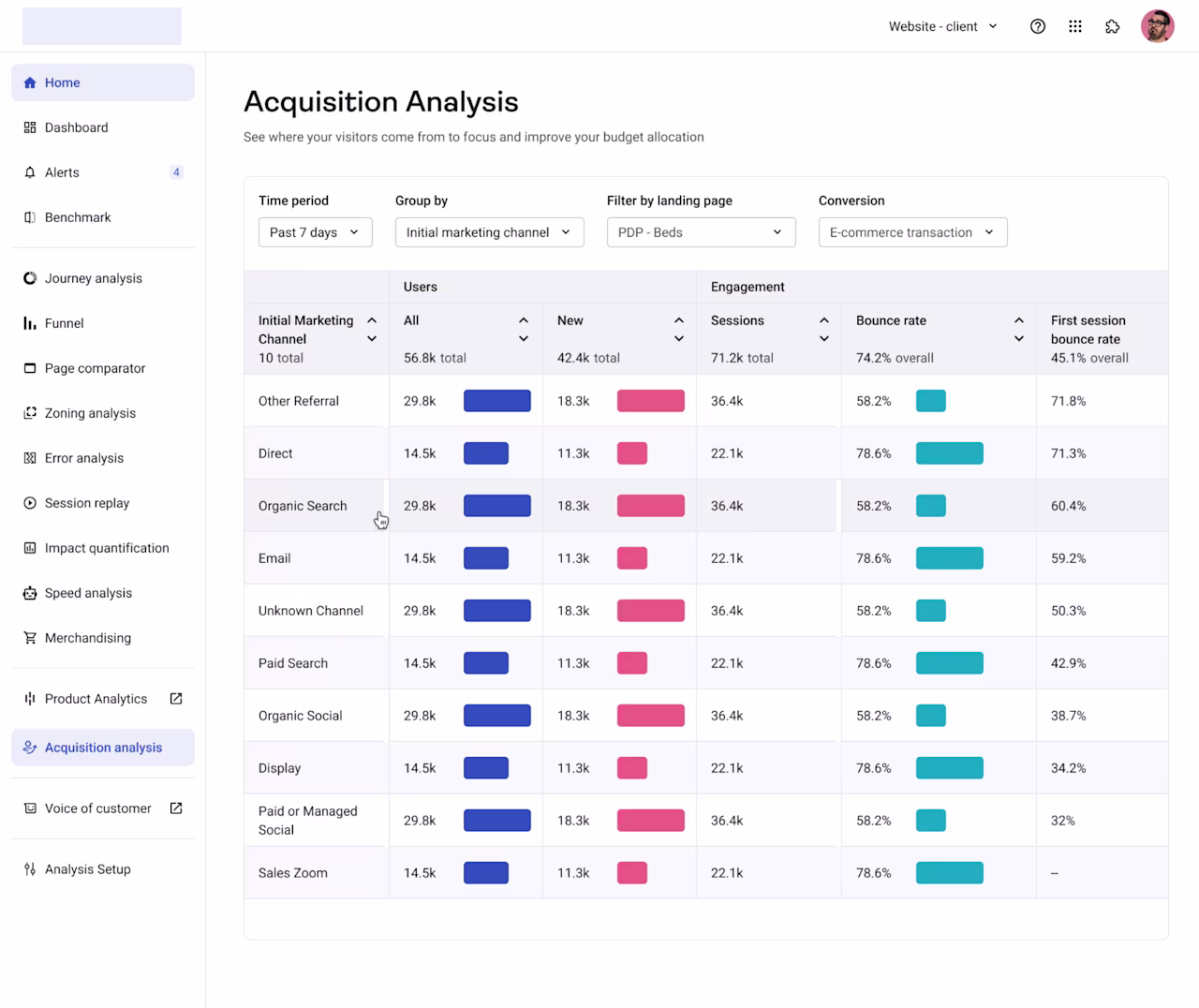This screenshot has width=1199, height=1008.
Task: Click the Benchmark icon in the sidebar
Action: coord(30,217)
